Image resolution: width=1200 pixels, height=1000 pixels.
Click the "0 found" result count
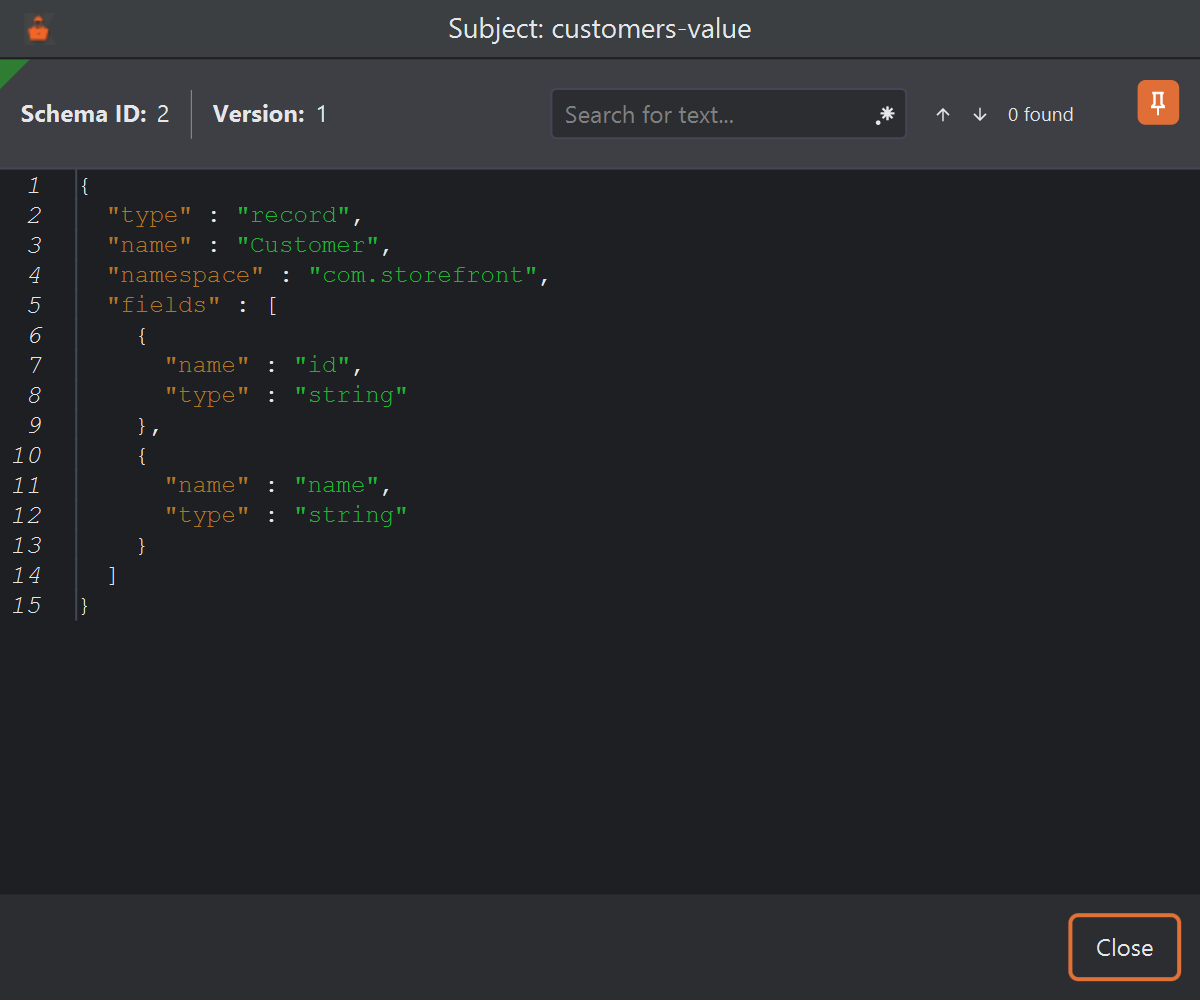[x=1040, y=115]
